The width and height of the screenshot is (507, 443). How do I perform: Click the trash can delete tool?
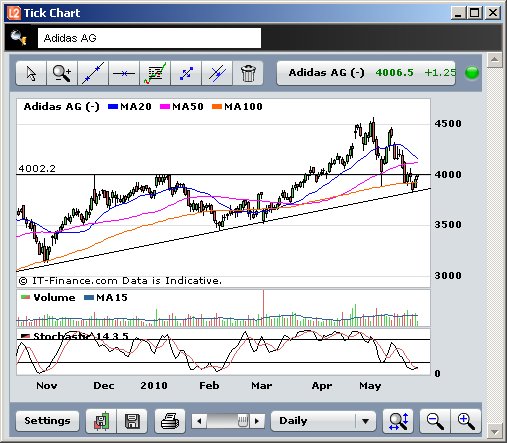tap(248, 73)
